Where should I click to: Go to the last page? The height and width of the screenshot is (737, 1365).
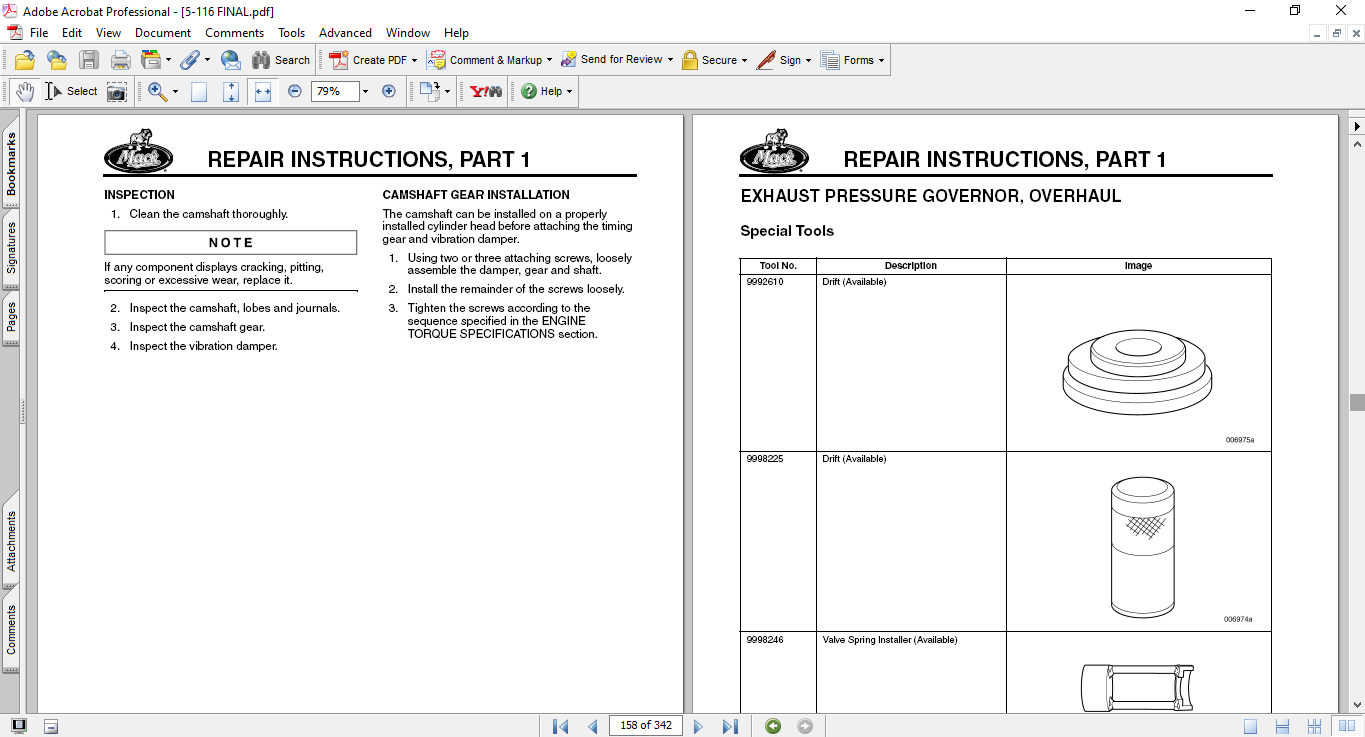pos(730,726)
